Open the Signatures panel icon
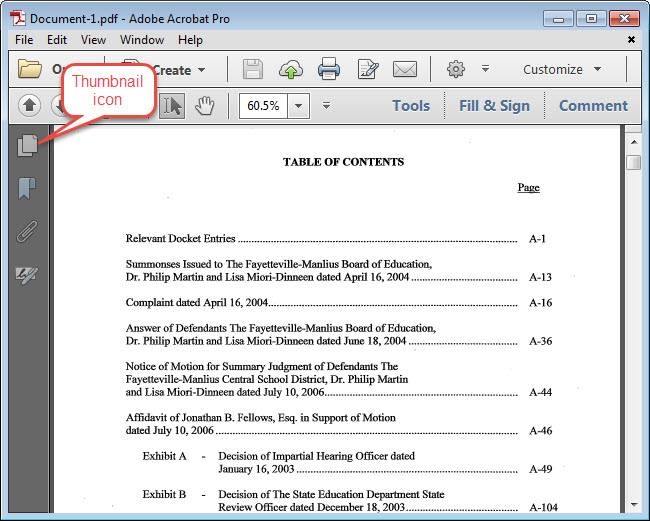This screenshot has width=650, height=521. click(27, 275)
